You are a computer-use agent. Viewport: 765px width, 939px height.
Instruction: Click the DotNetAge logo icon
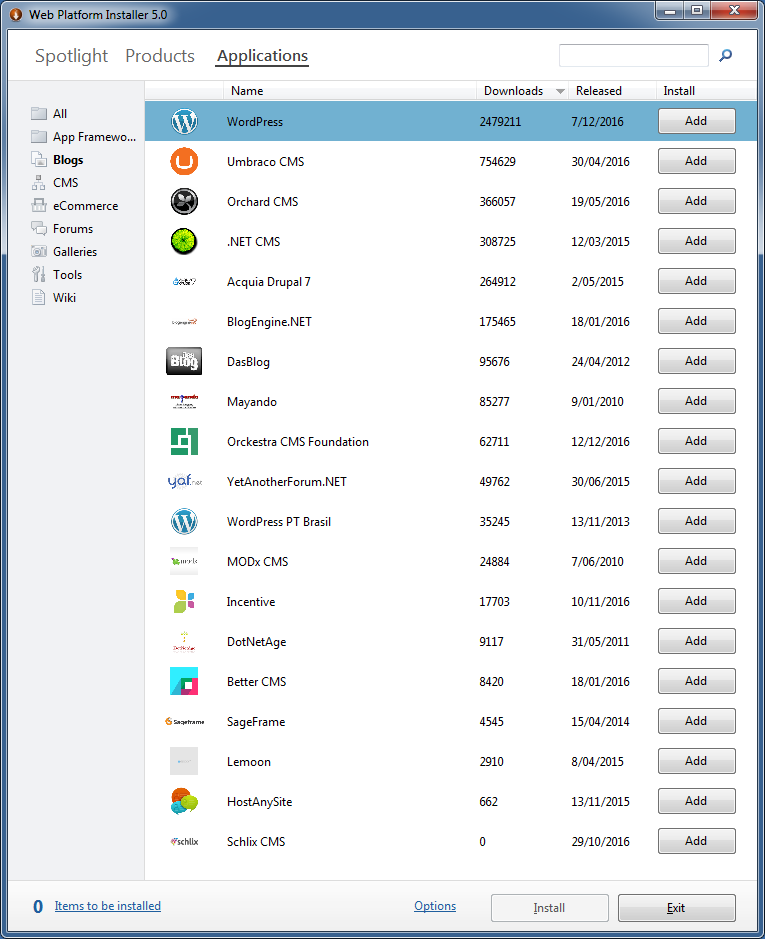click(x=184, y=641)
